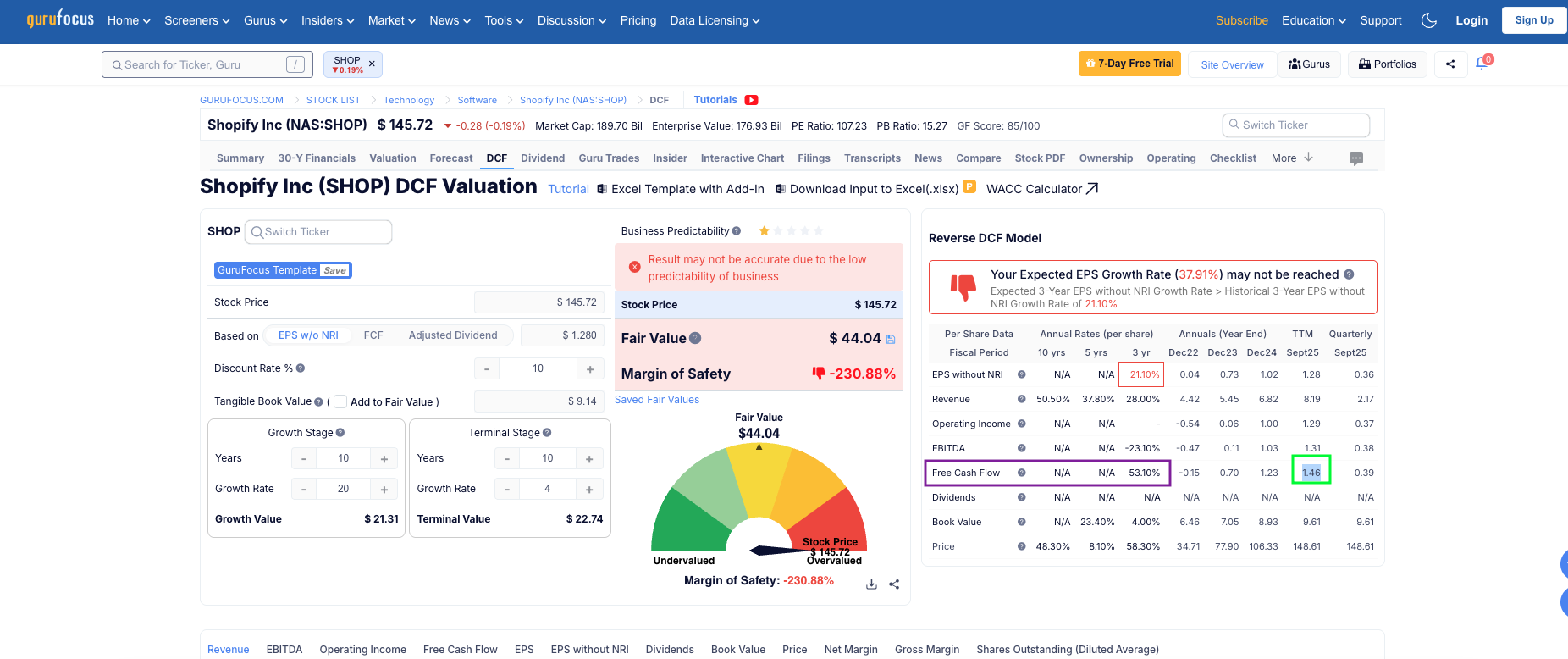Click the share icon in top toolbar

pyautogui.click(x=1450, y=64)
